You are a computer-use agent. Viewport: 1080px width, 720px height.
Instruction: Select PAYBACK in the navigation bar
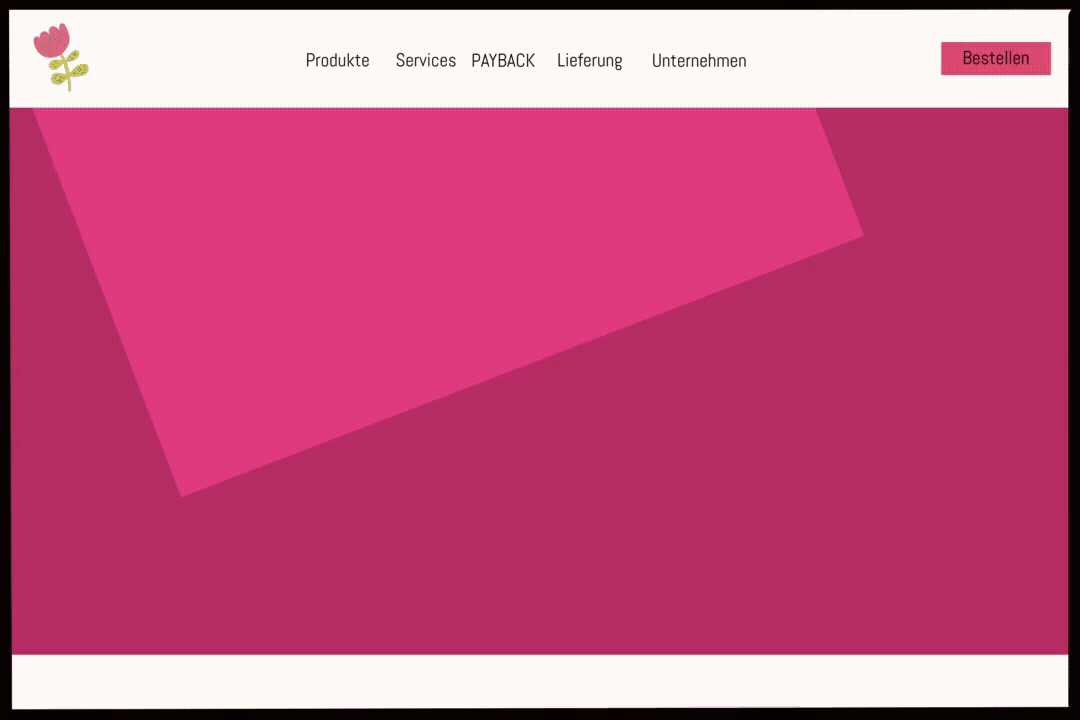coord(503,61)
